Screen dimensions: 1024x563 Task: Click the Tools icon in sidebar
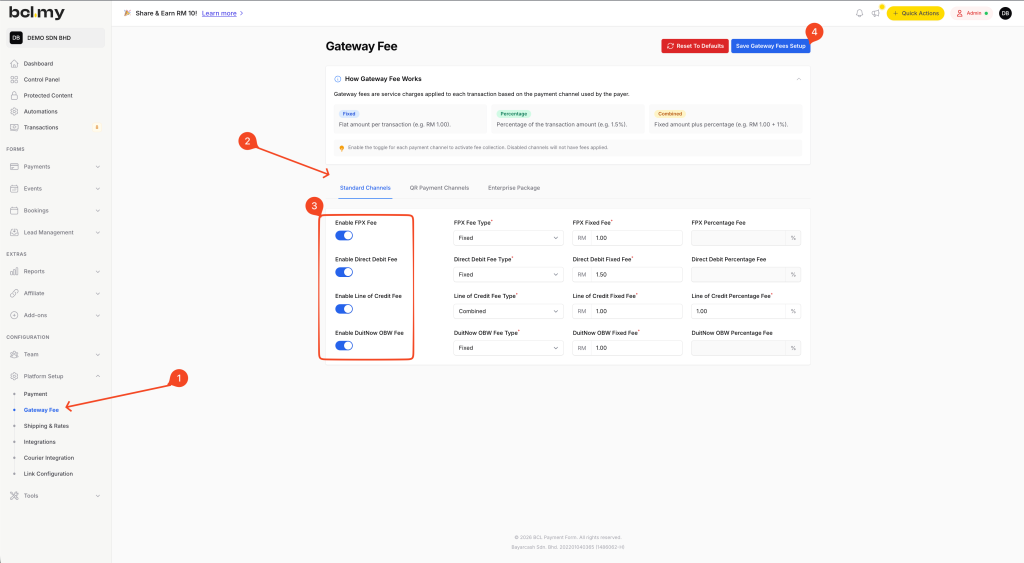coord(14,496)
